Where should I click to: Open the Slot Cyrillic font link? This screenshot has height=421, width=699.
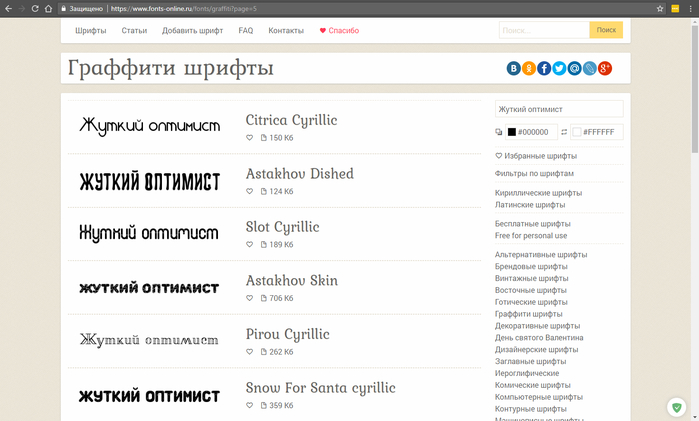click(283, 227)
